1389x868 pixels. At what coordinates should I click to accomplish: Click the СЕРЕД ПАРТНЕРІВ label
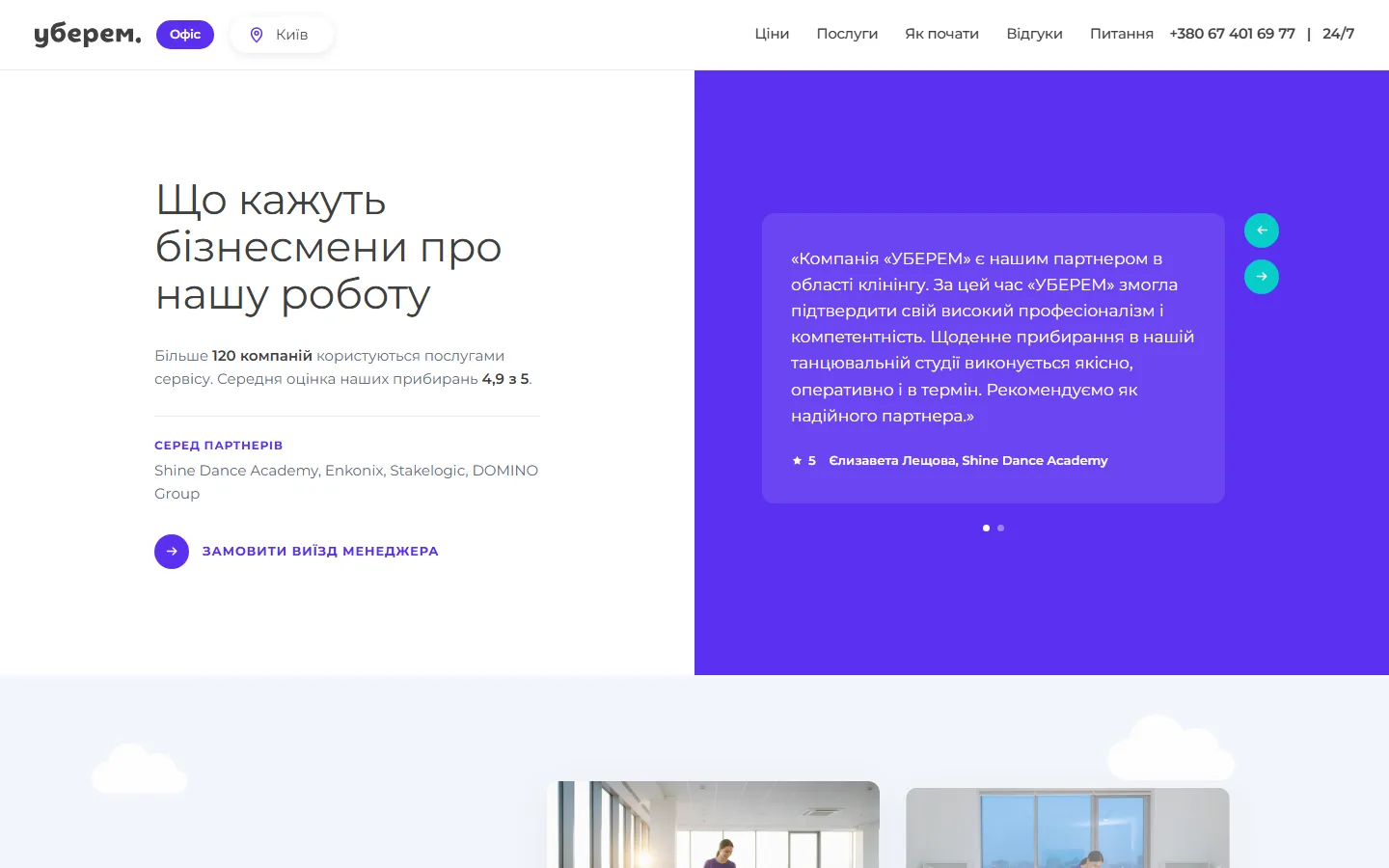click(x=219, y=446)
